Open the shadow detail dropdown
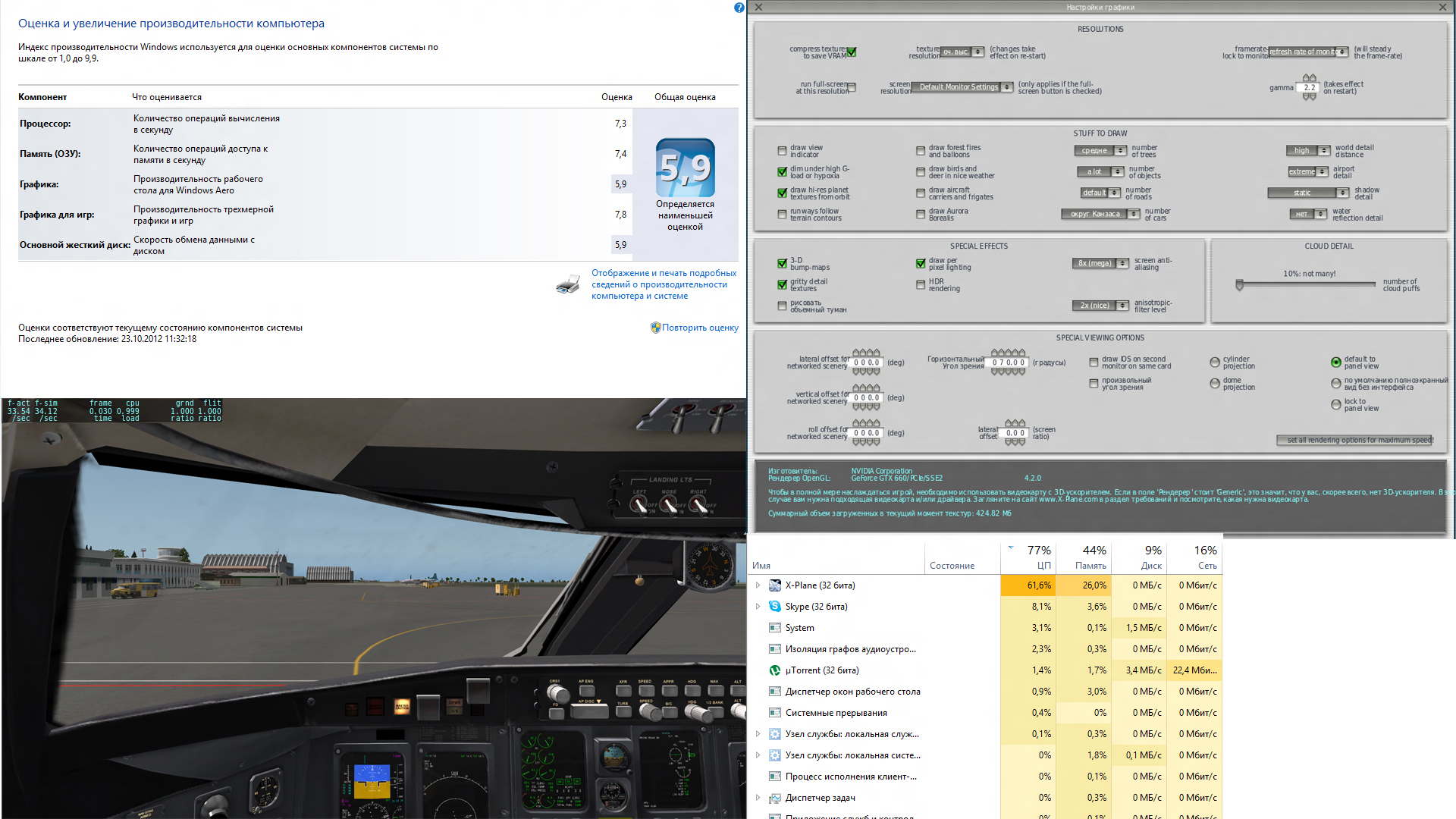 point(1308,193)
